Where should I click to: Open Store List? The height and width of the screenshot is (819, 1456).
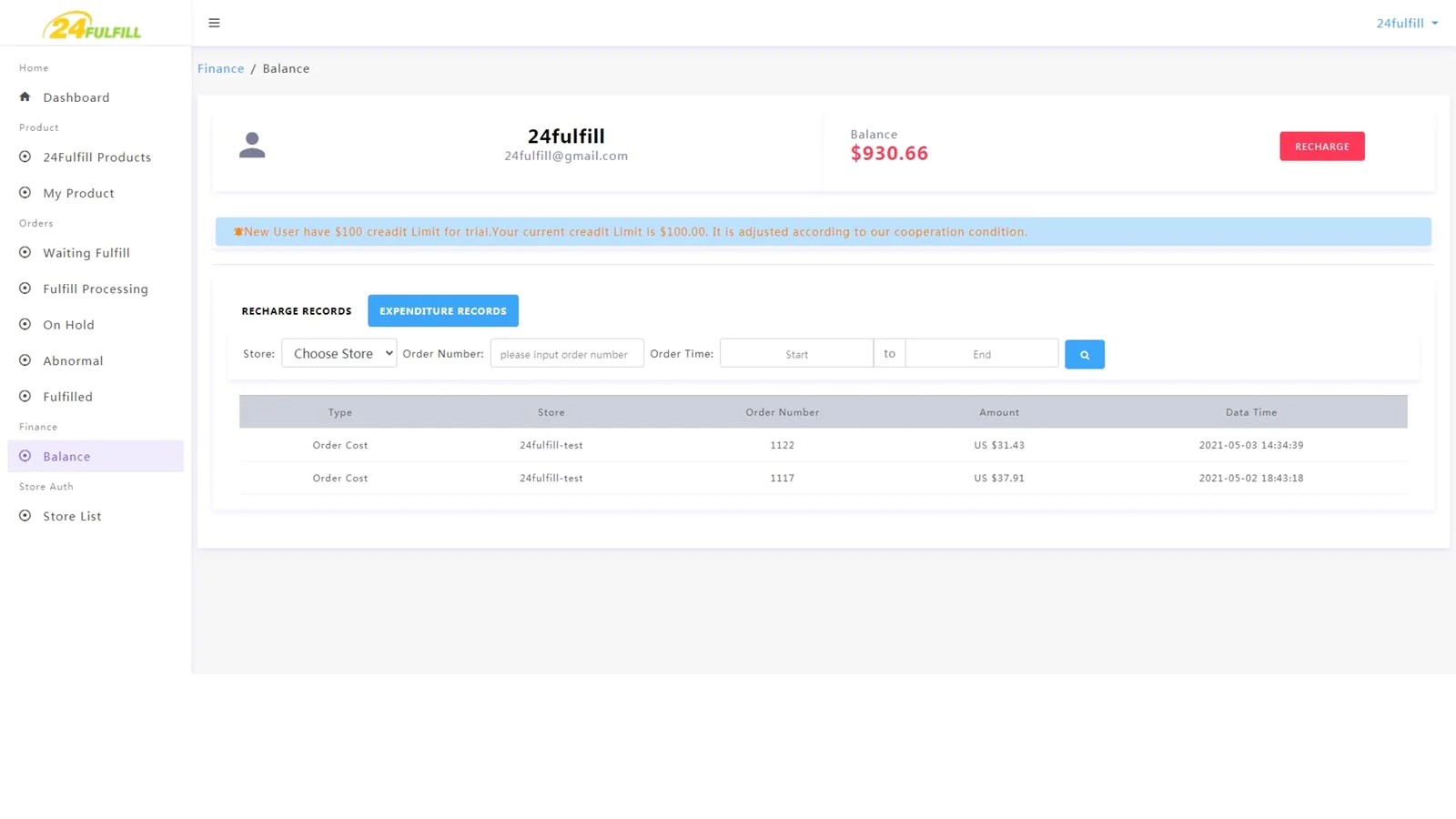pos(72,516)
